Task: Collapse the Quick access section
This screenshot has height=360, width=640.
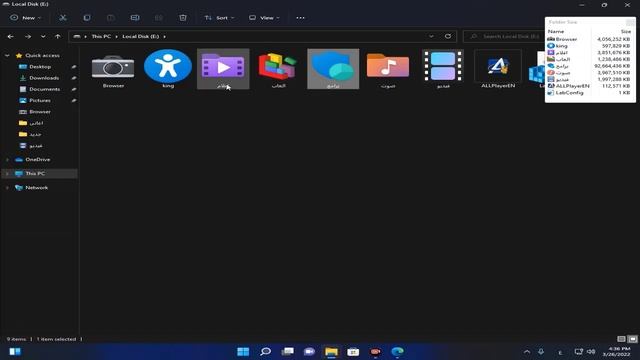Action: click(7, 56)
